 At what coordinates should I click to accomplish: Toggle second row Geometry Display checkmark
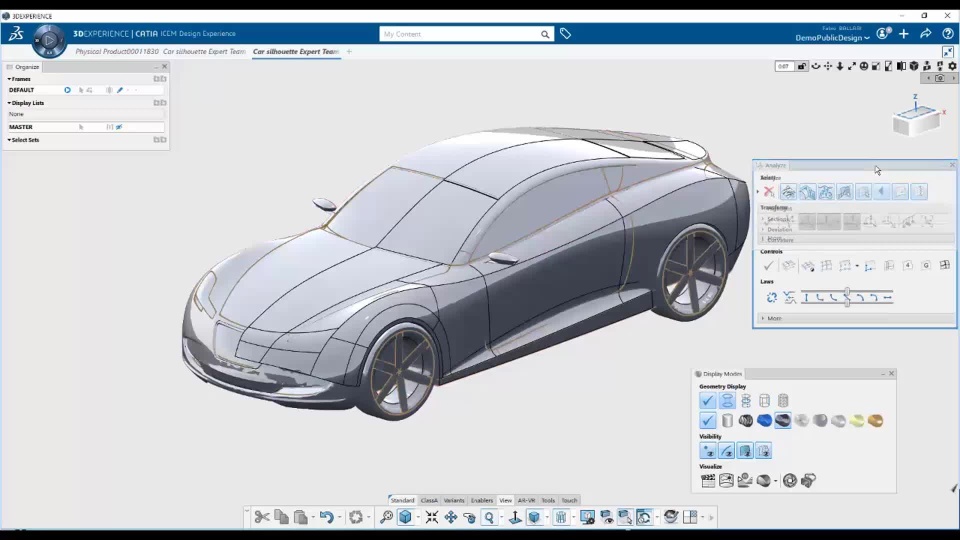[x=707, y=421]
